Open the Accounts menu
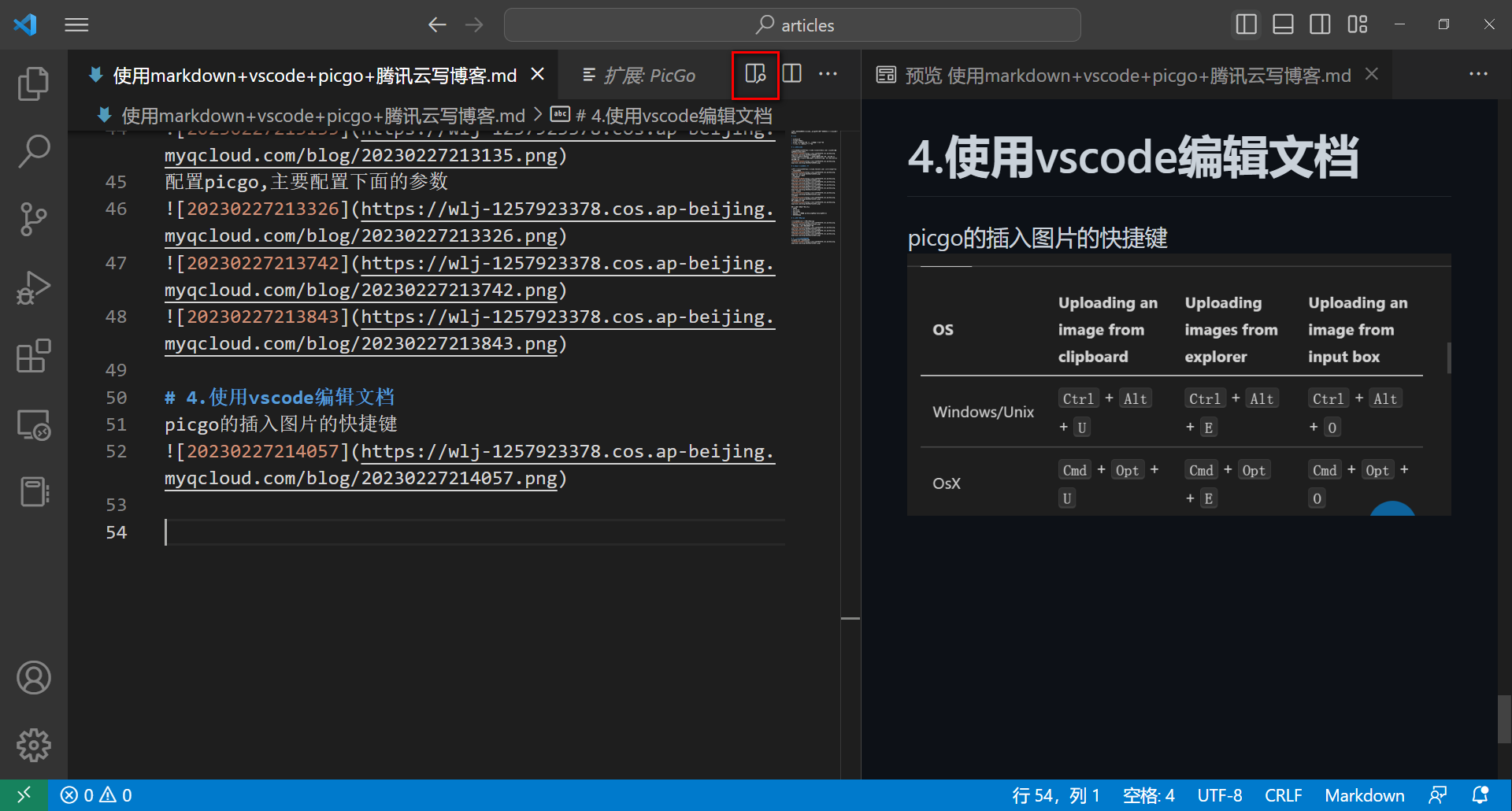Screen dimensions: 1512x811 tap(33, 677)
